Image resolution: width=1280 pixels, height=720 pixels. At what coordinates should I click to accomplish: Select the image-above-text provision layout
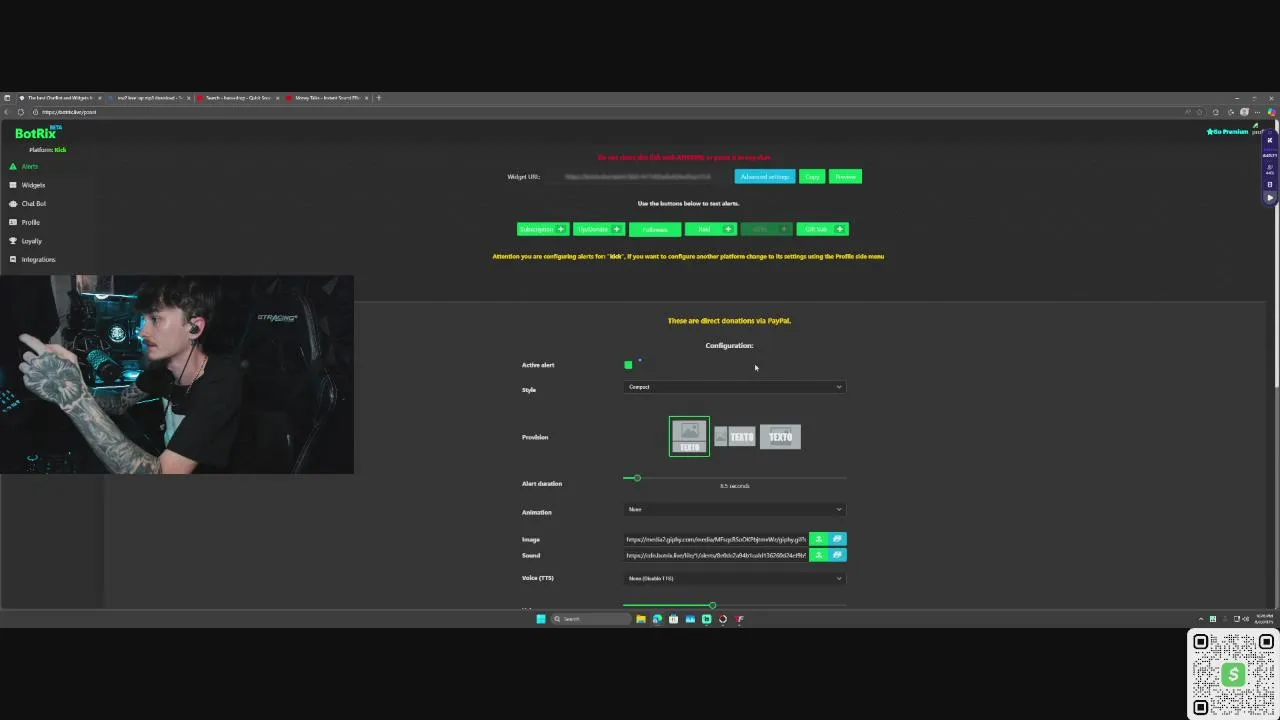coord(689,437)
